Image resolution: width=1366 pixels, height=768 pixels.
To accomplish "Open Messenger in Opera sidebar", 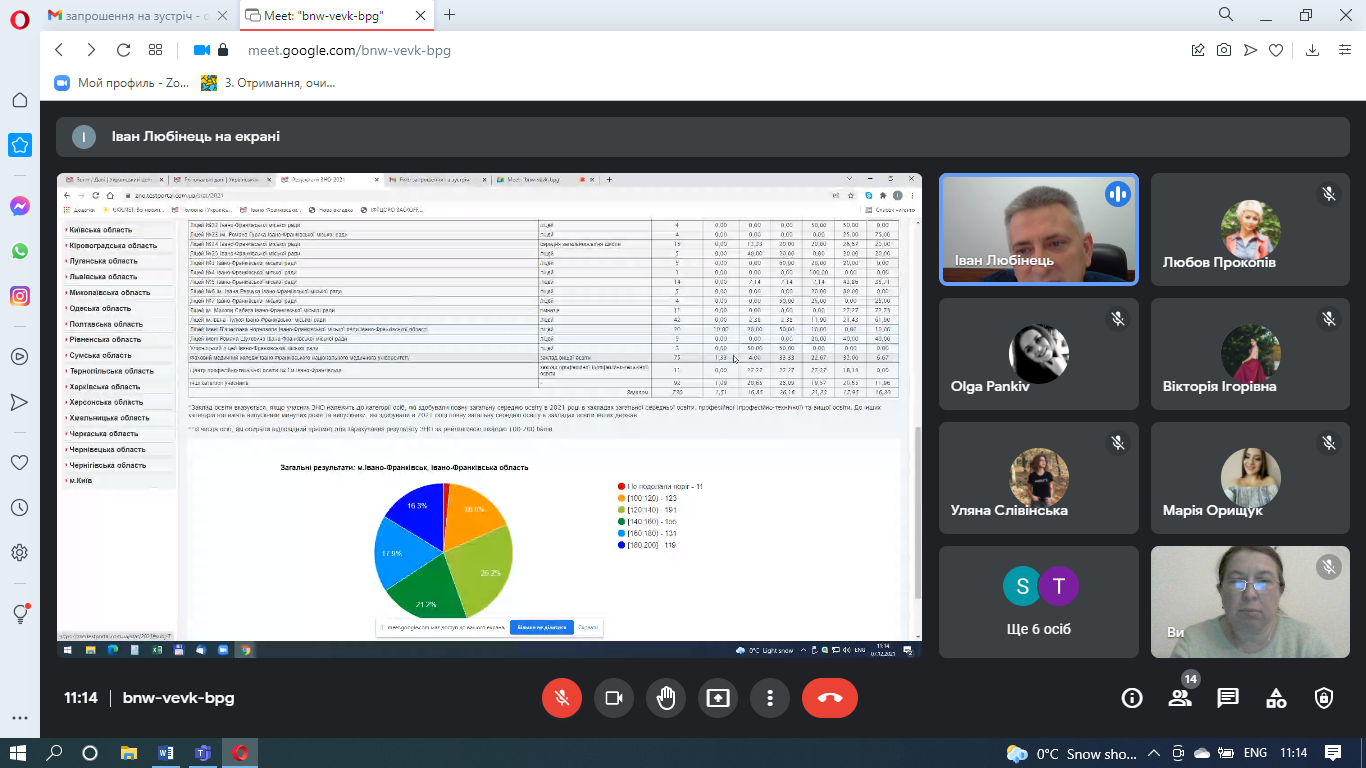I will click(20, 206).
